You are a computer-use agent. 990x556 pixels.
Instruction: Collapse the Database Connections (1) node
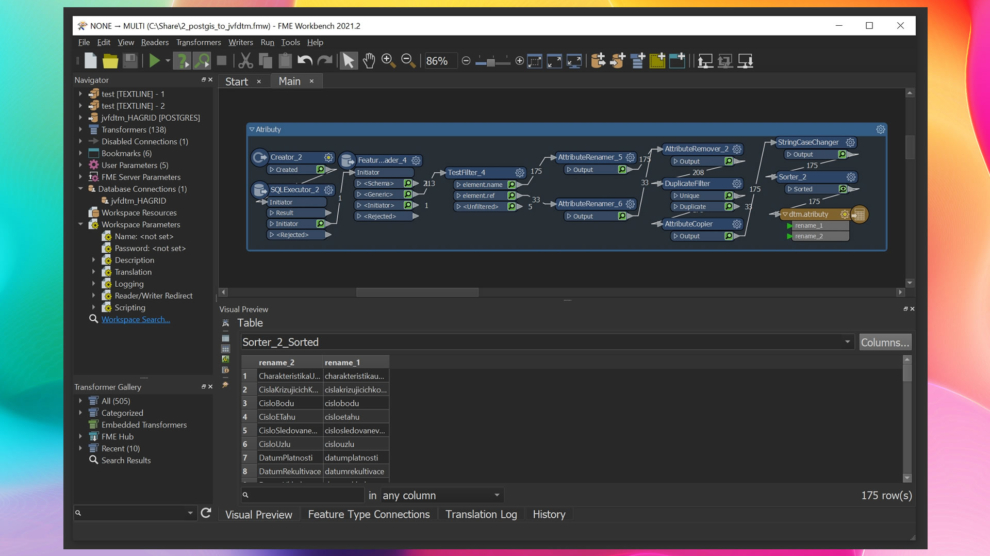point(80,189)
